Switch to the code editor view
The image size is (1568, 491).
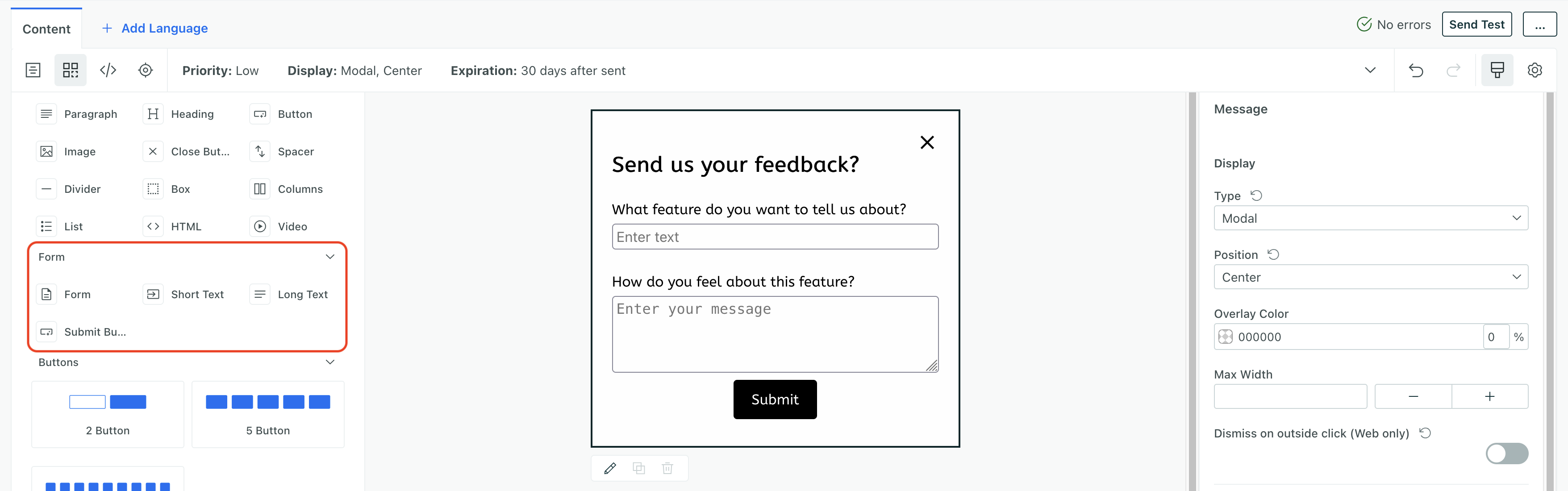tap(108, 70)
